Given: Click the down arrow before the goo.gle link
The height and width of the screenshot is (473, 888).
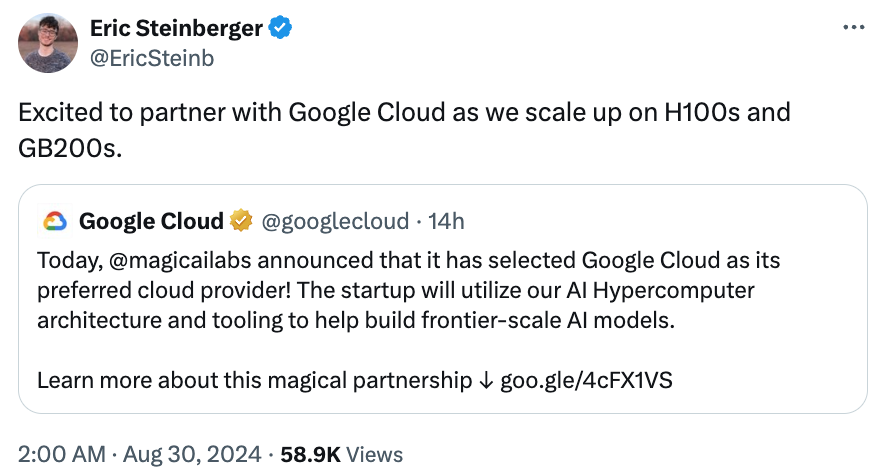Looking at the screenshot, I should [485, 381].
